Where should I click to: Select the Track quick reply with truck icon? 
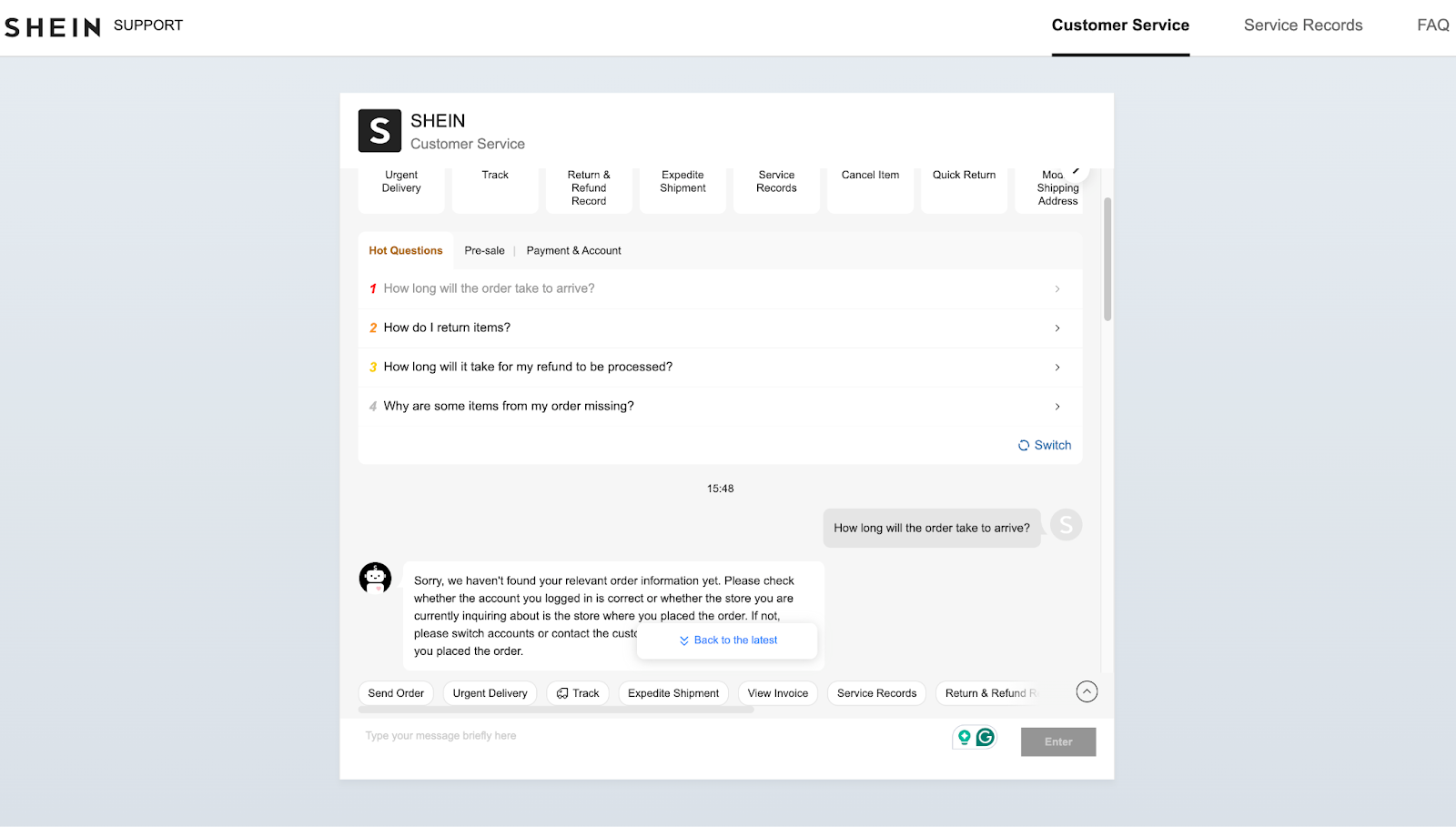578,692
